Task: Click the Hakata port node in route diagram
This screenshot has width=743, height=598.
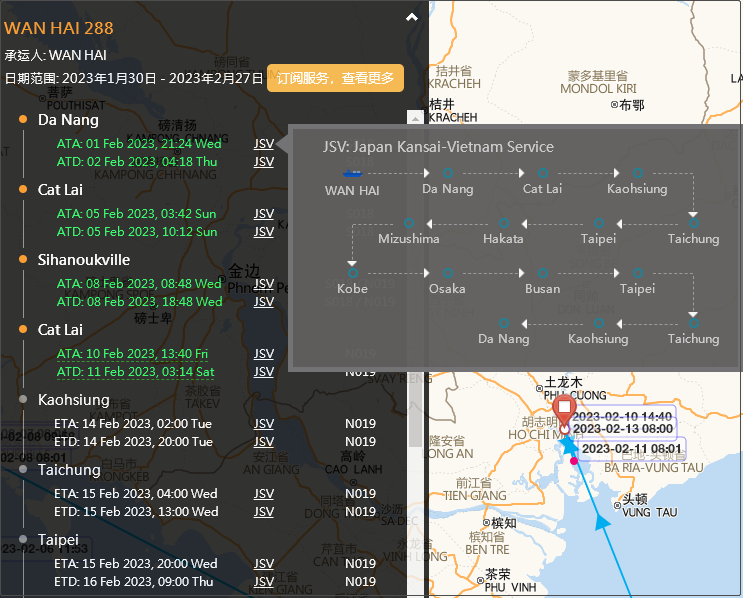Action: point(503,223)
